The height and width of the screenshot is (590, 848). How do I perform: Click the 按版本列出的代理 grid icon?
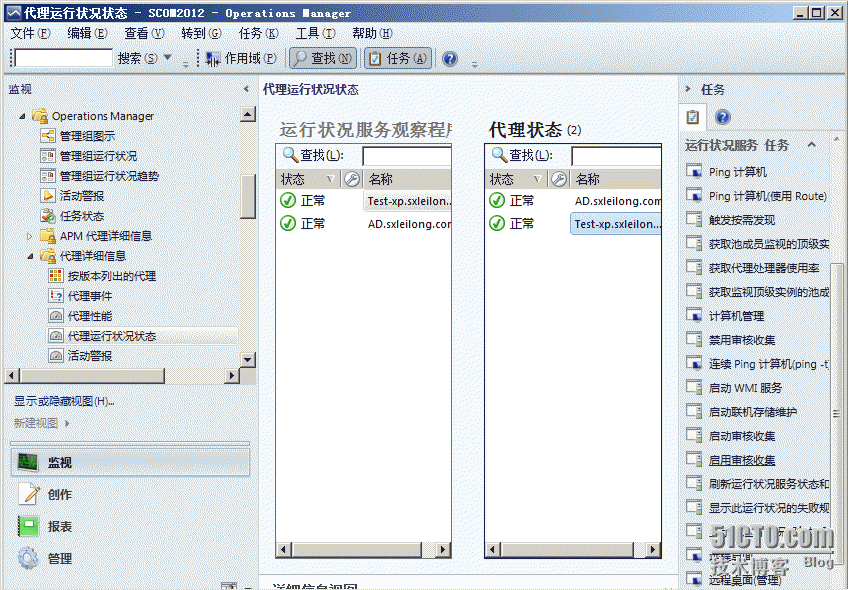point(56,276)
